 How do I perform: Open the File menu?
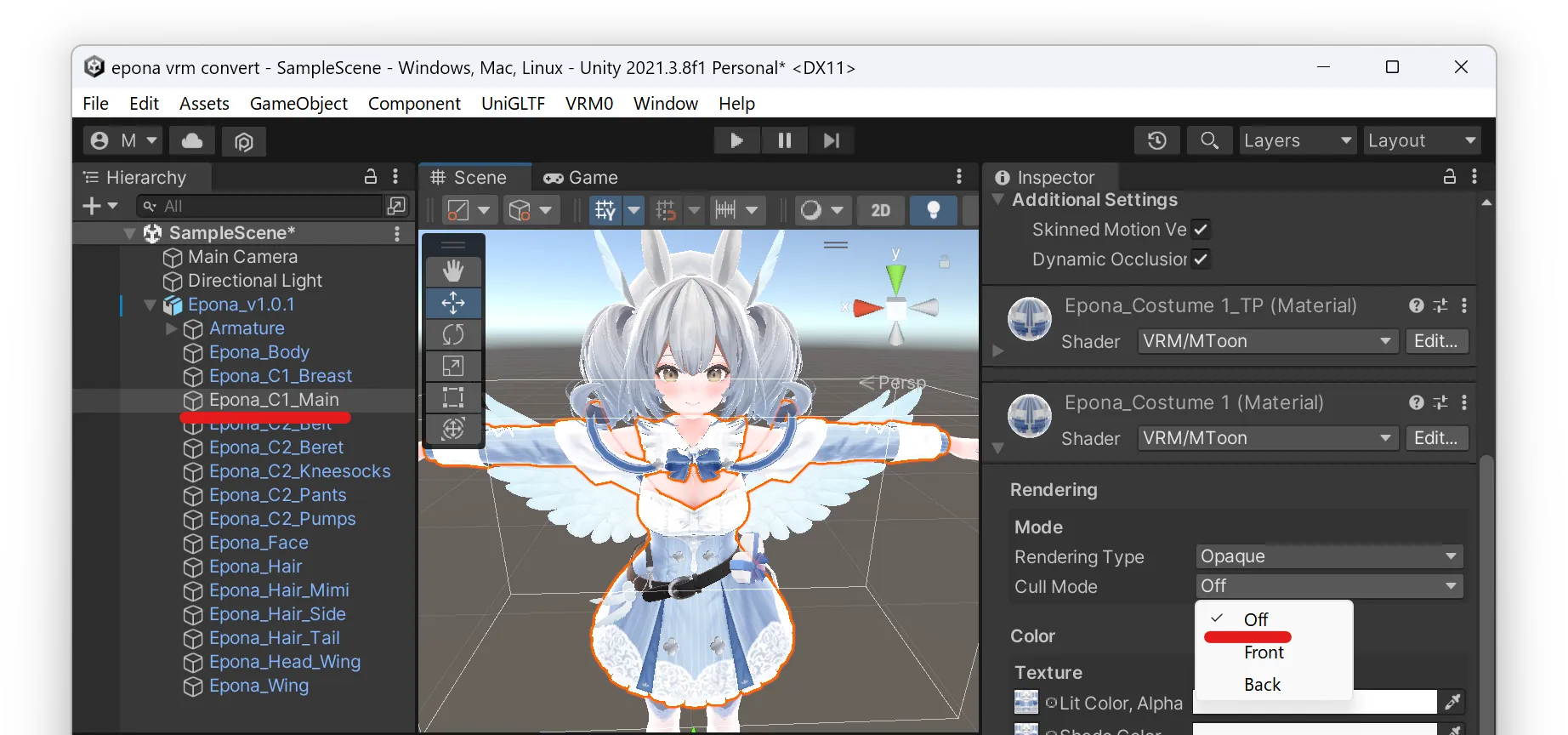click(x=95, y=104)
